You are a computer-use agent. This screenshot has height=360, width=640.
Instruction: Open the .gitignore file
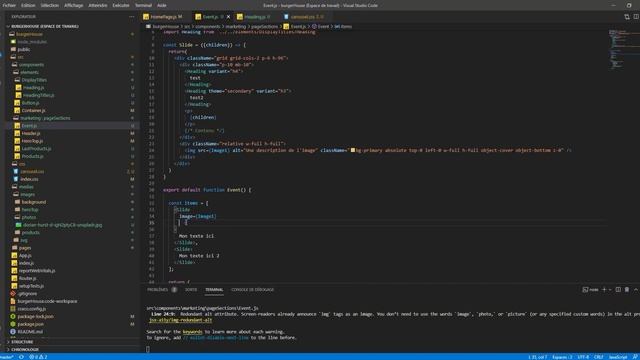pyautogui.click(x=27, y=293)
